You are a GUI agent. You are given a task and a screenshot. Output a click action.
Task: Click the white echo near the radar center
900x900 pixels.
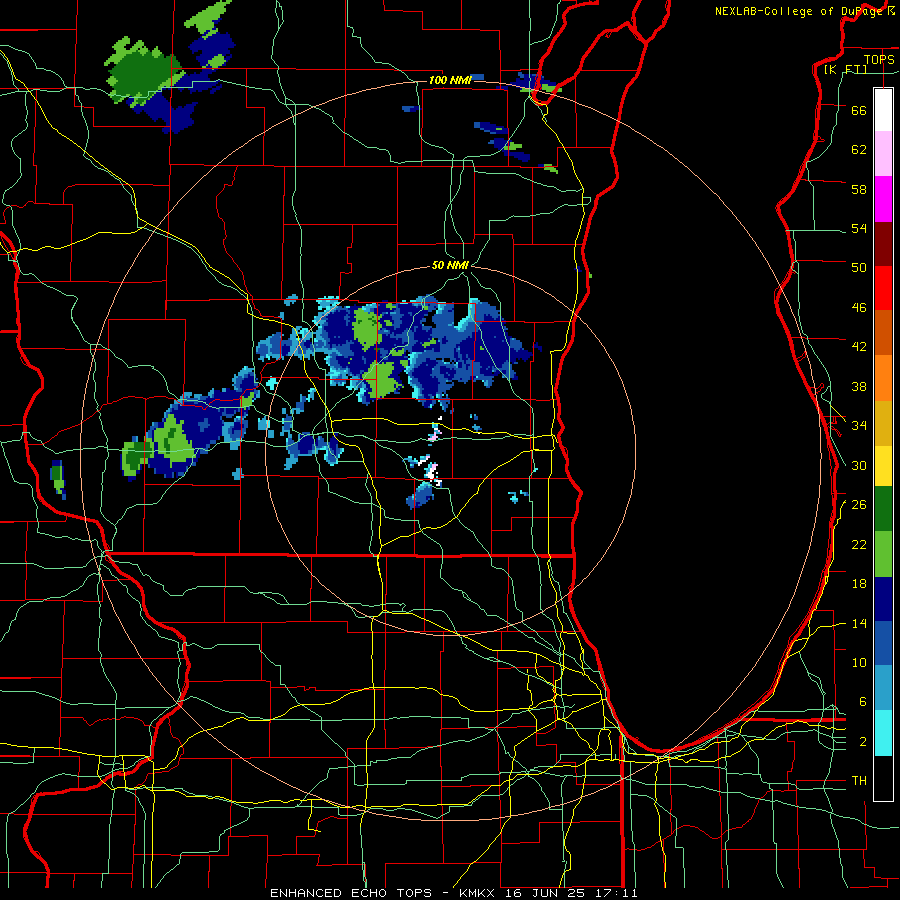[x=432, y=474]
